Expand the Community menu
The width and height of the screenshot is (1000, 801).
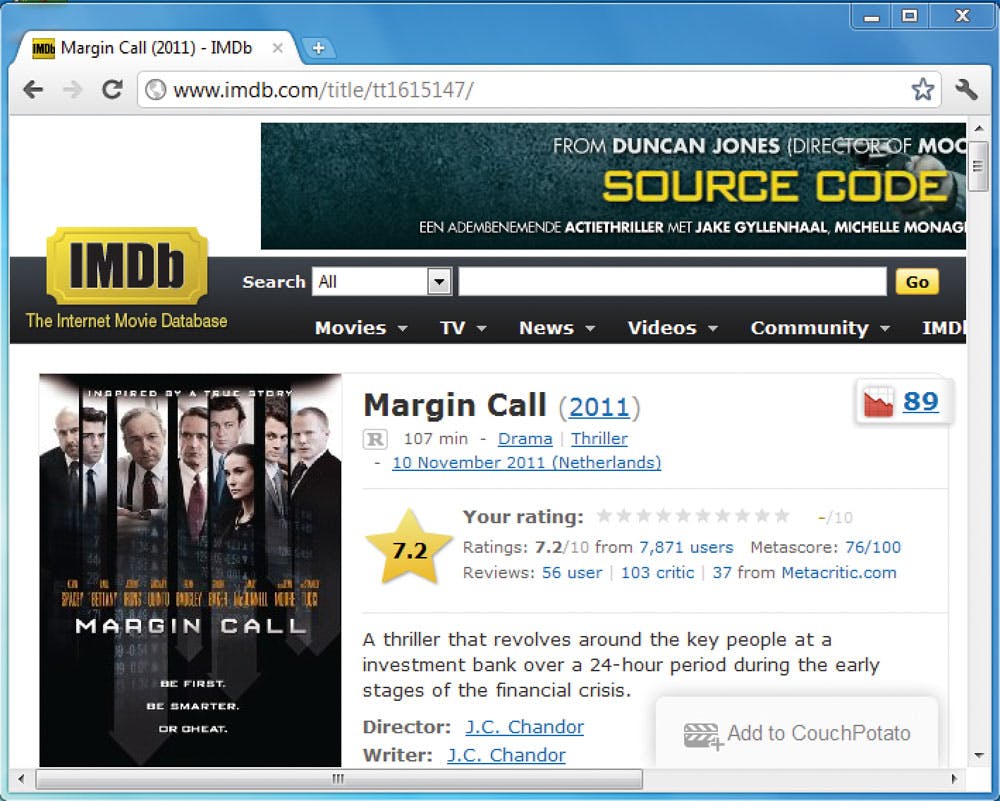(x=820, y=328)
